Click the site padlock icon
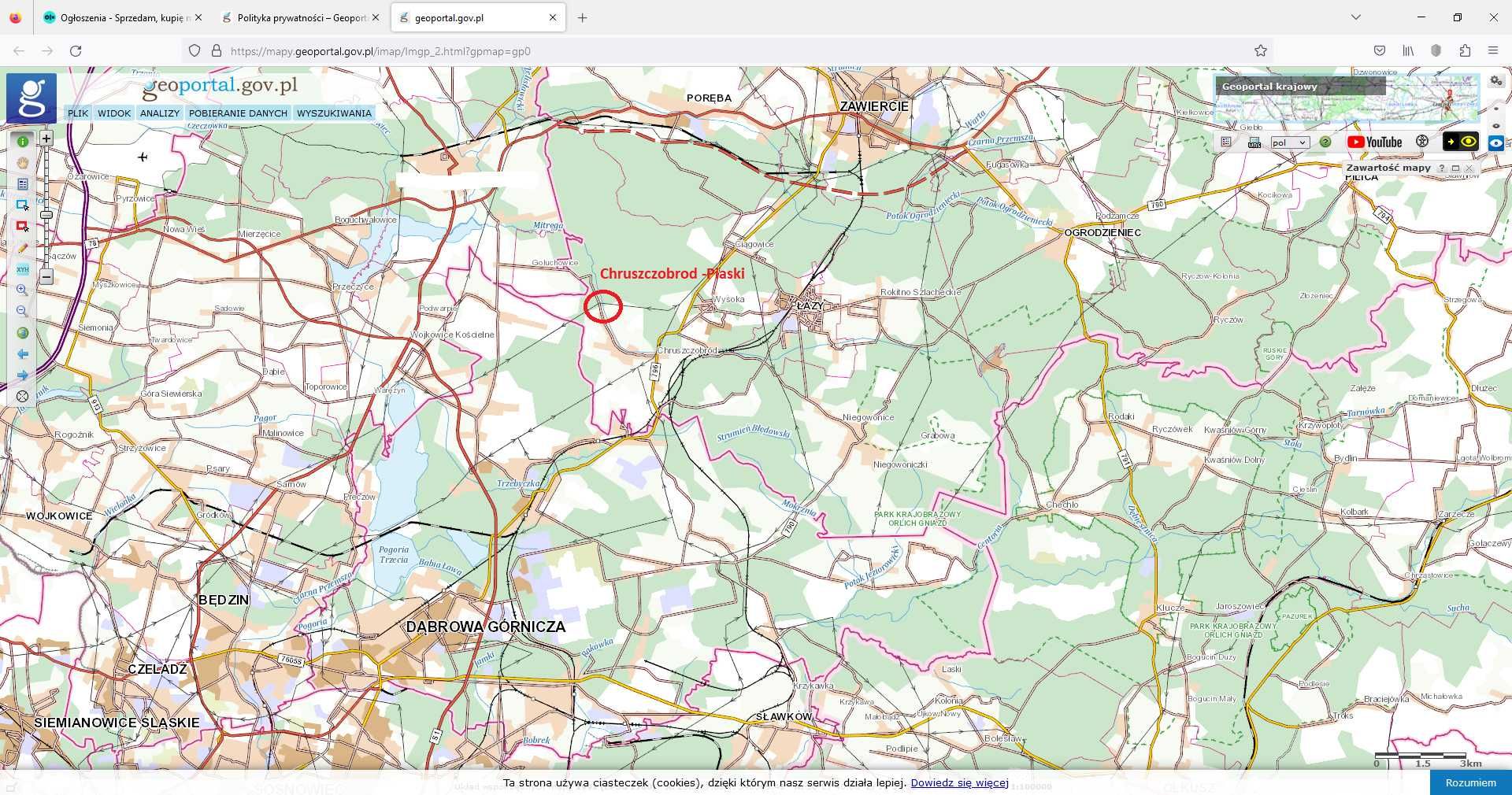This screenshot has height=795, width=1512. 217,51
